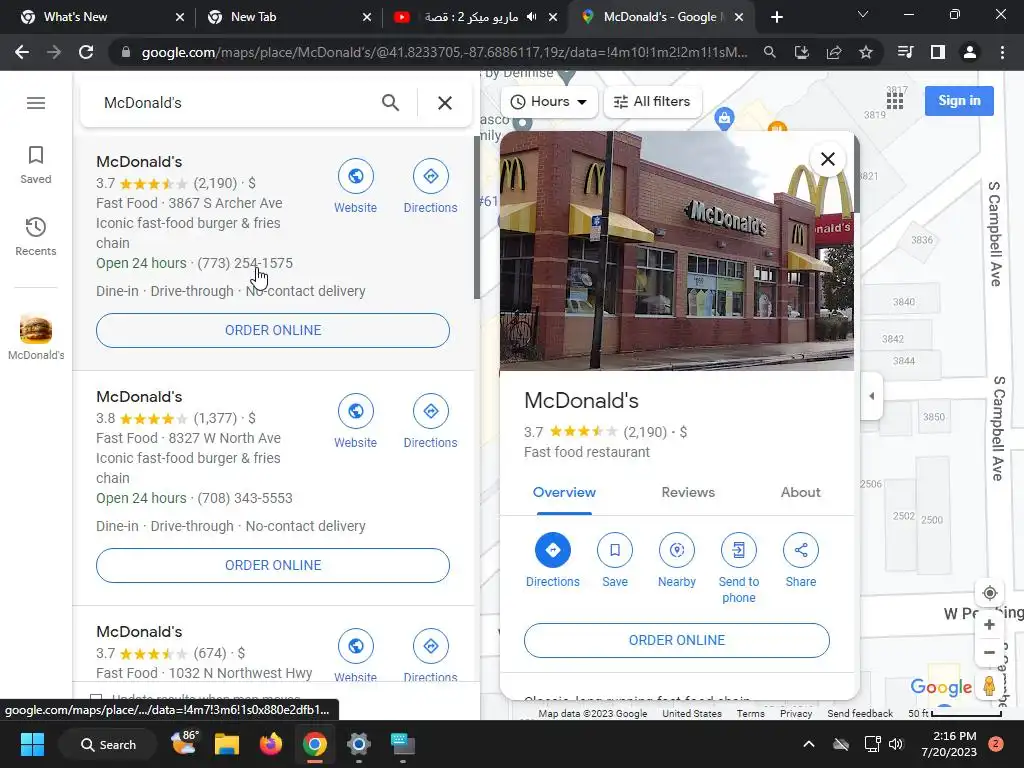Viewport: 1024px width, 768px height.
Task: Click the install app icon in address bar
Action: [802, 52]
